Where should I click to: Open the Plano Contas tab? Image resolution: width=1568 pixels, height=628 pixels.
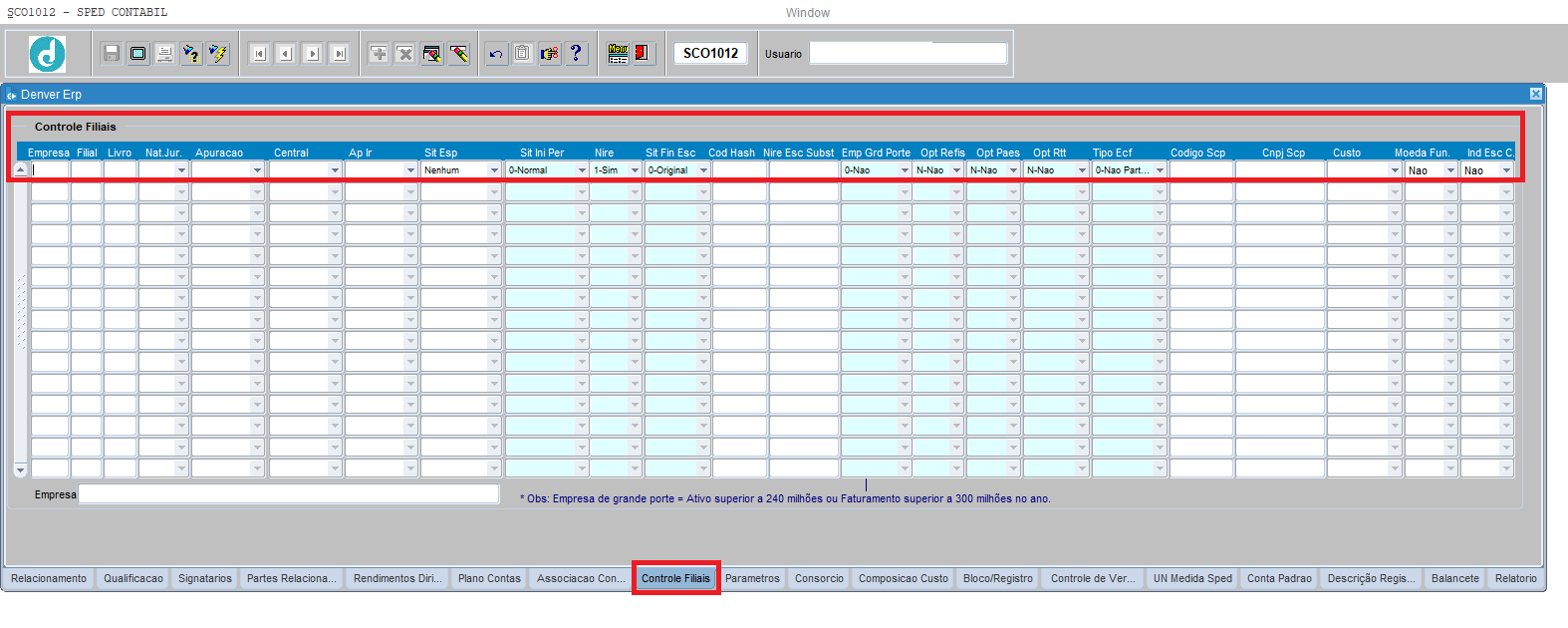click(489, 579)
